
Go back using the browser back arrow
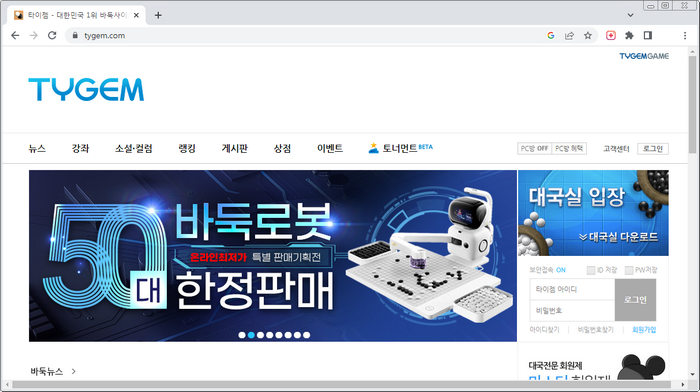tap(15, 35)
